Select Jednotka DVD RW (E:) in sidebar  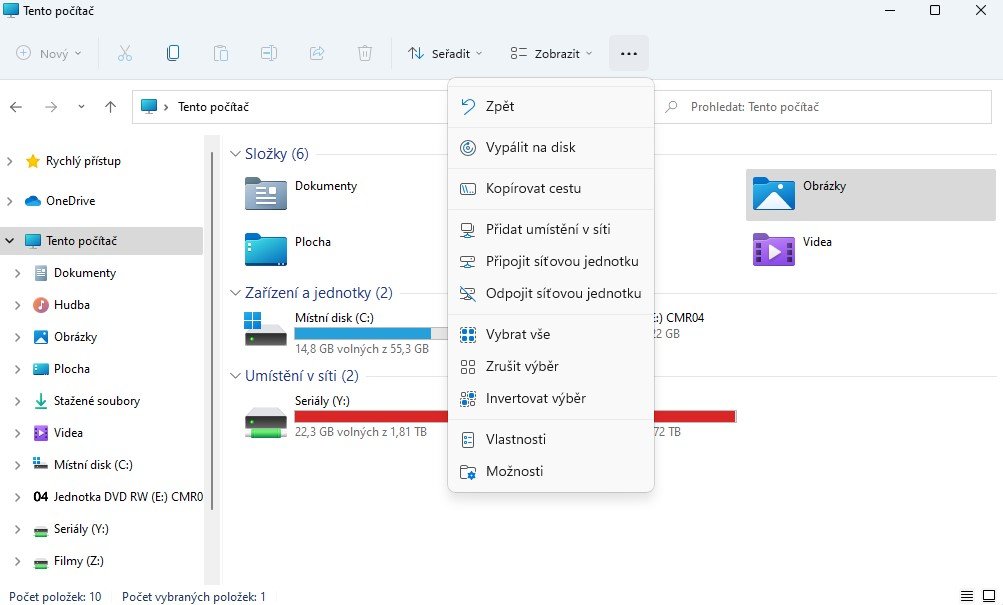click(x=128, y=496)
